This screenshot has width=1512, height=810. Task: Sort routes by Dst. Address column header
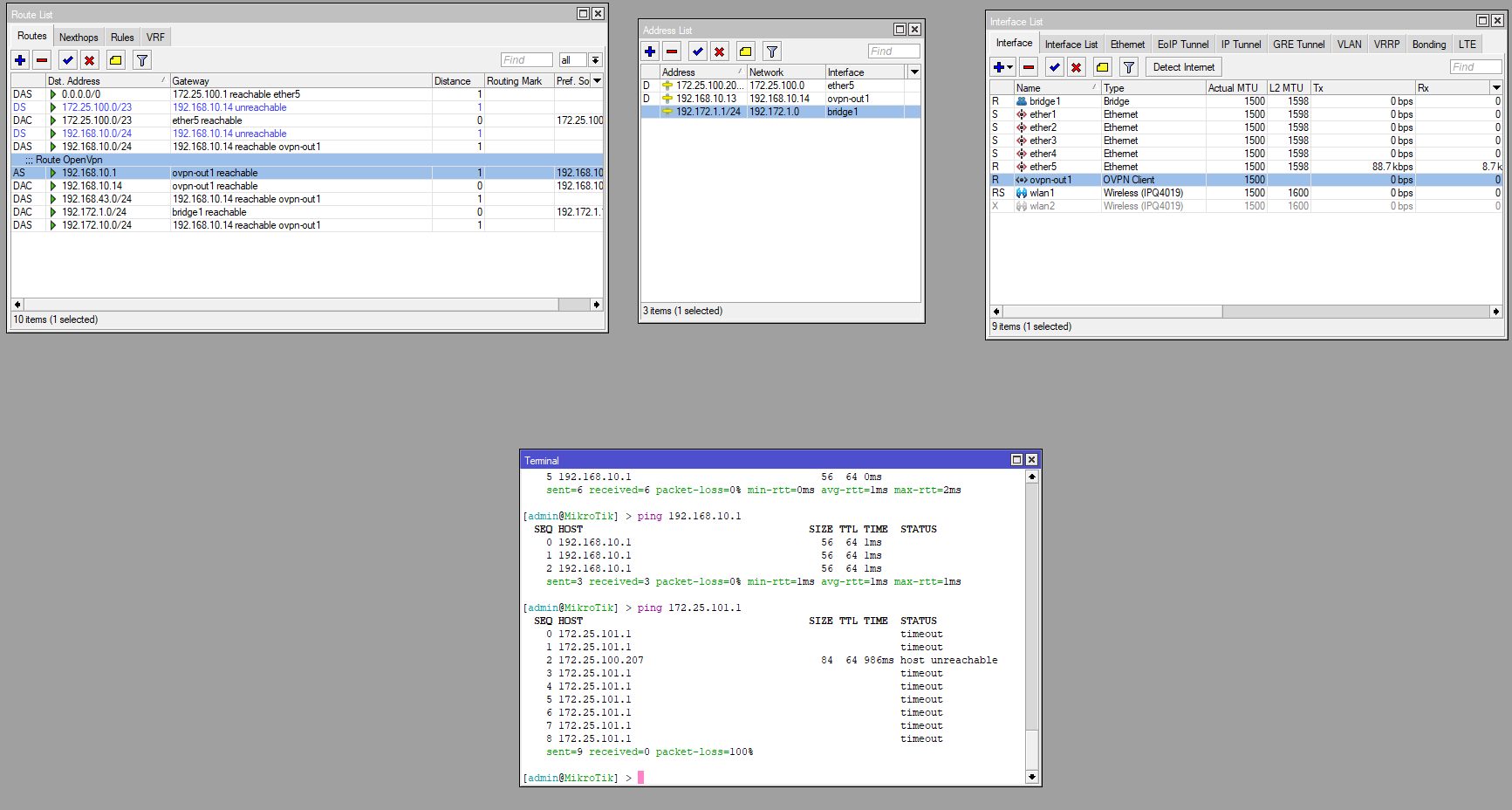107,81
